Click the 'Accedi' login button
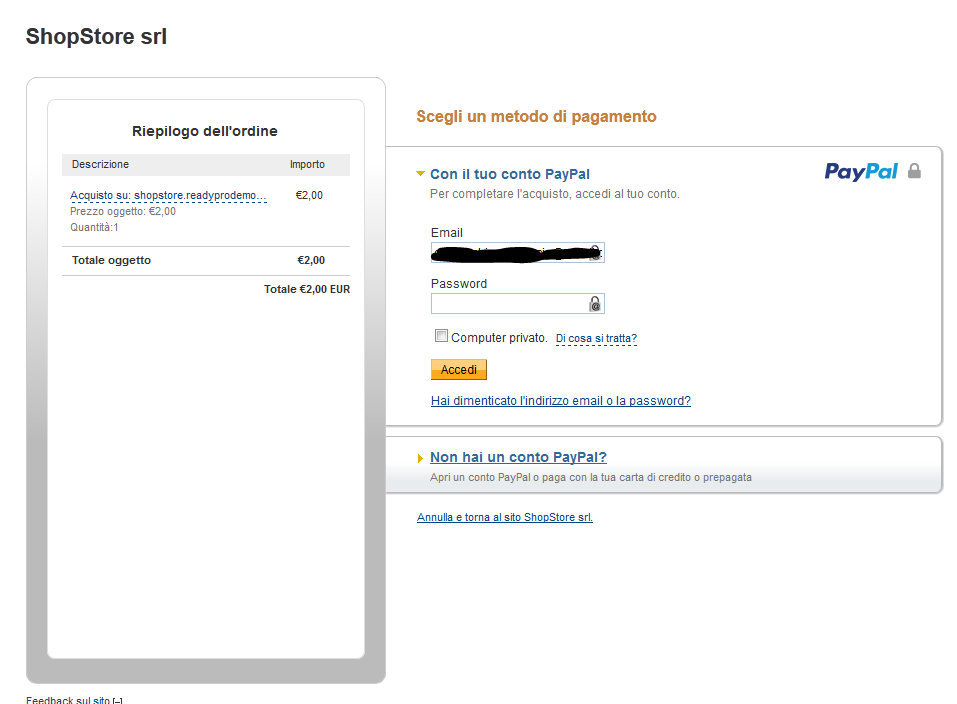The image size is (957, 704). click(459, 370)
